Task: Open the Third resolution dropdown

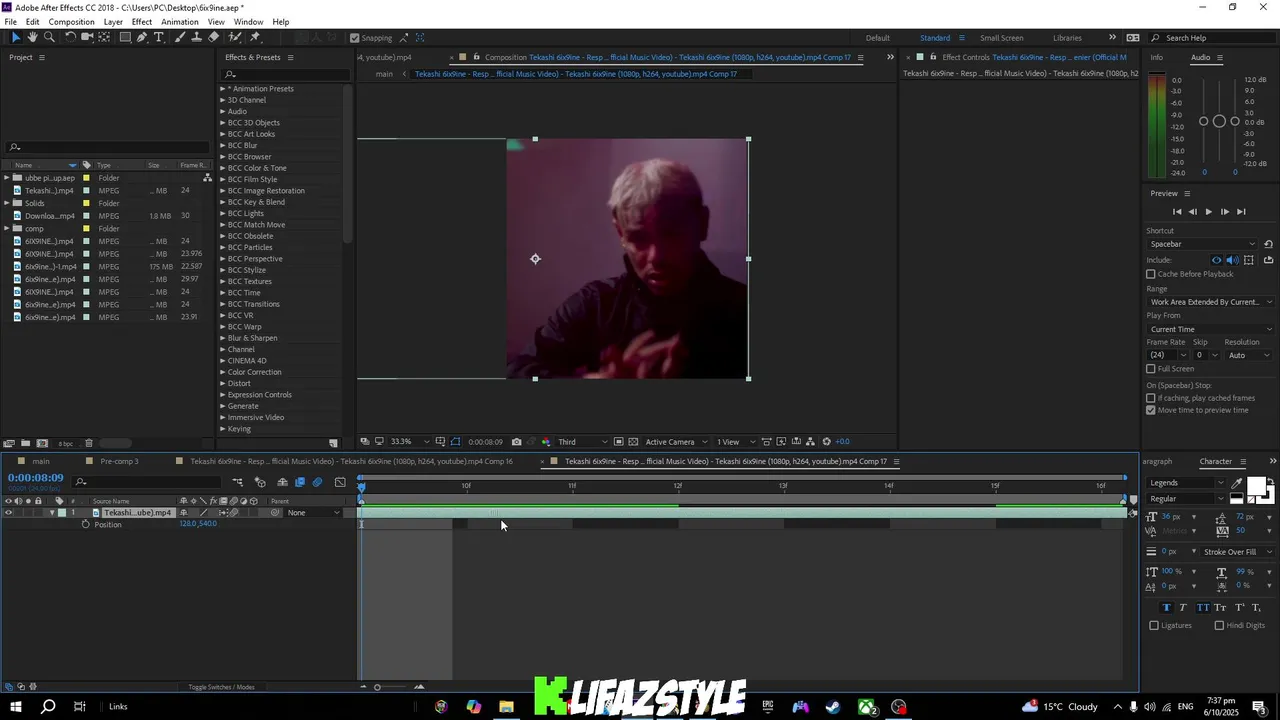Action: 582,442
